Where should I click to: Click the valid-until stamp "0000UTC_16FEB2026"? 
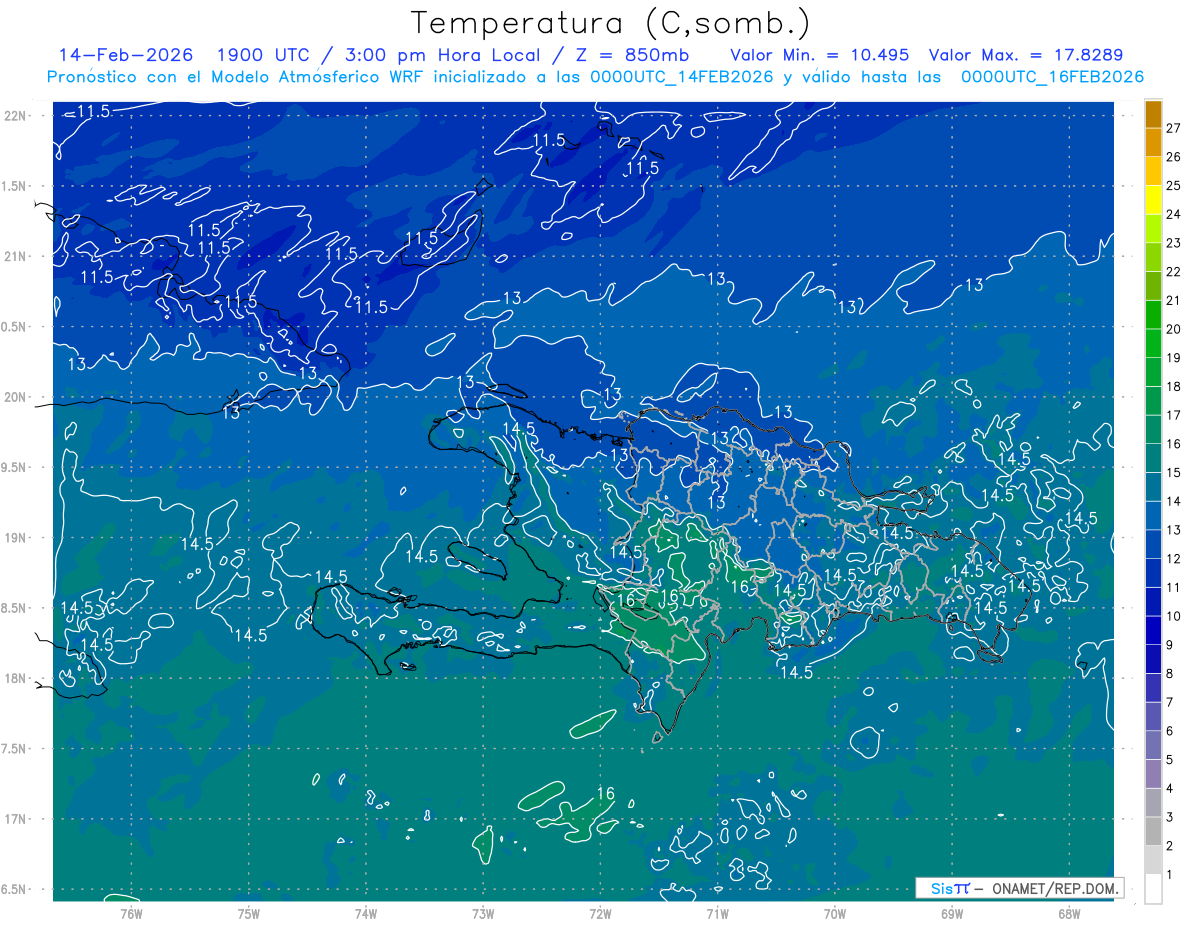[1052, 77]
